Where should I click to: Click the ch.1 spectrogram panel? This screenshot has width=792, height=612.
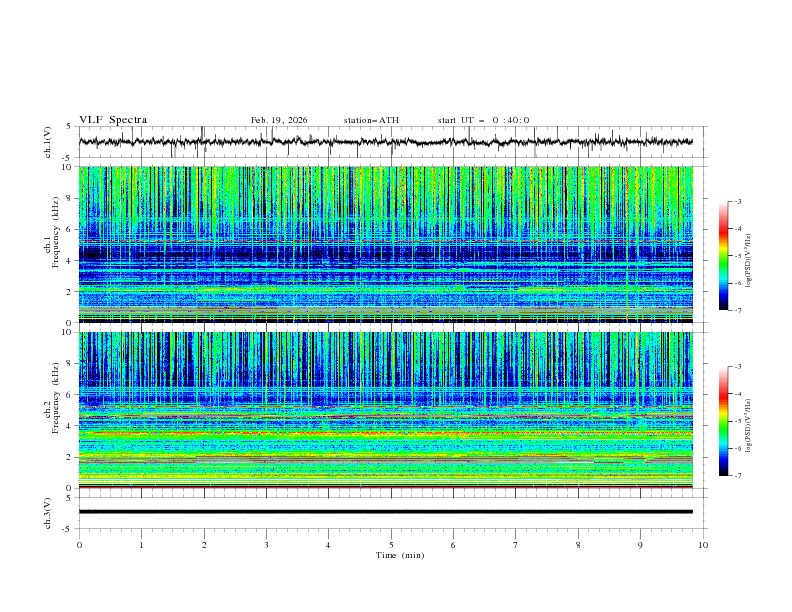pos(386,244)
